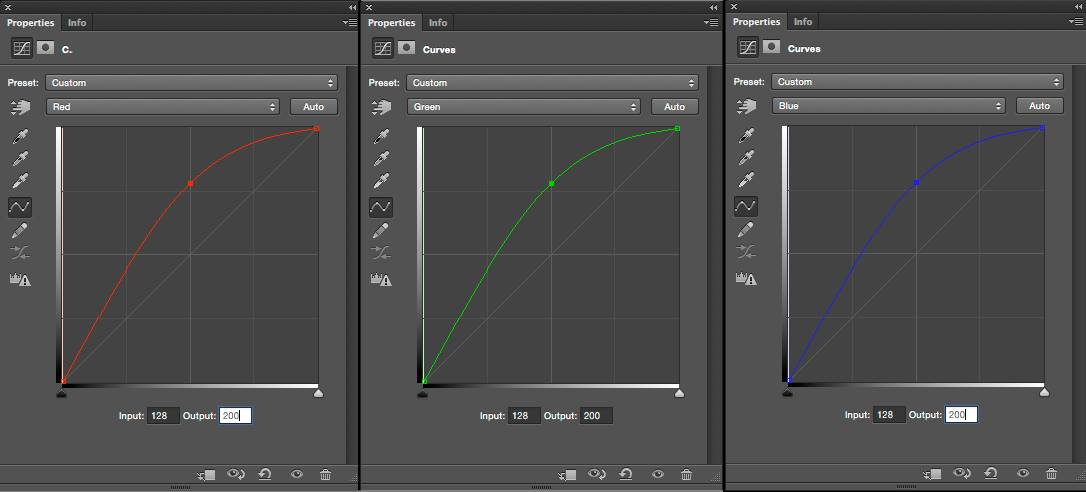1086x492 pixels.
Task: Click the layer mask icon in the Green panel header
Action: (x=407, y=48)
